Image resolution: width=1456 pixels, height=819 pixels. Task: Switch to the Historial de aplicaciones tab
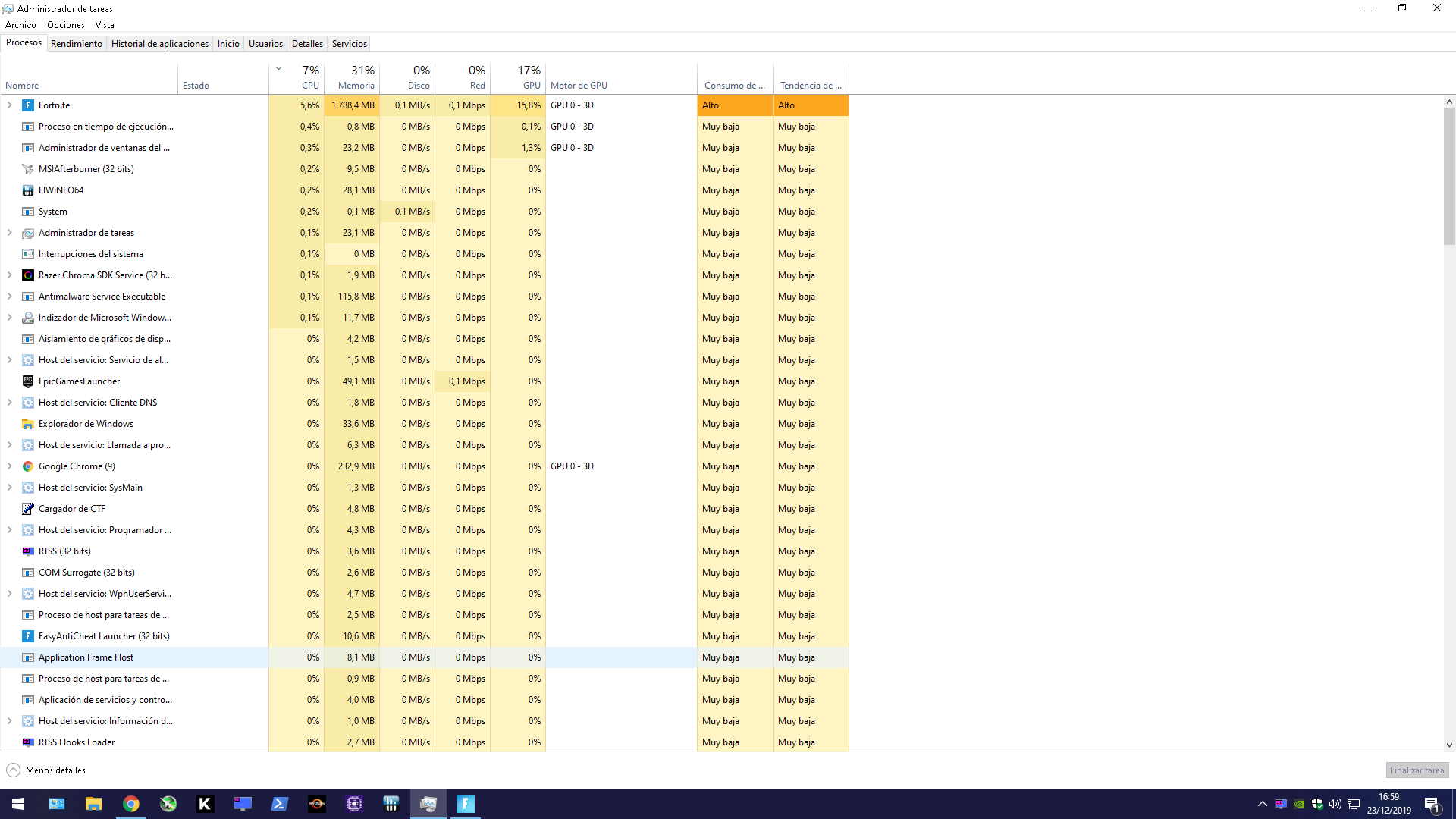tap(160, 44)
